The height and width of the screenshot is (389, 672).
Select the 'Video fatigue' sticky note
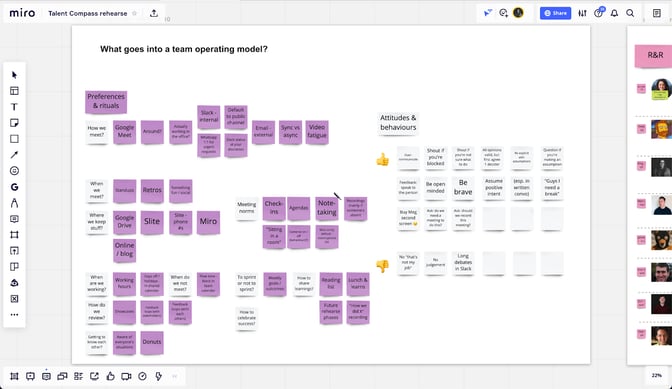317,132
